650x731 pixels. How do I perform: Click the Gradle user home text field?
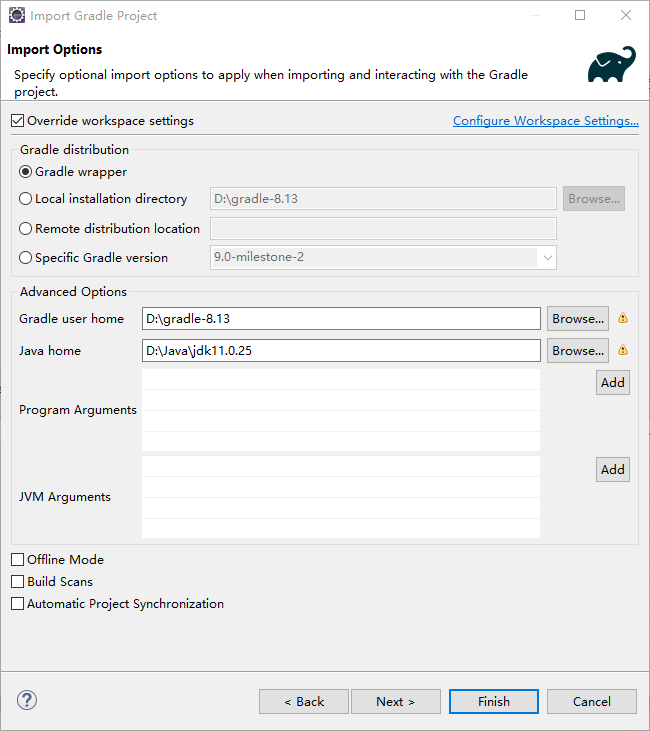(341, 319)
